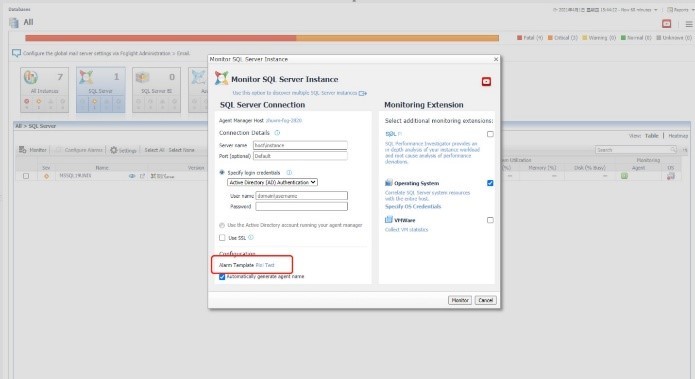This screenshot has height=379, width=695.
Task: Click the info icon next to Use SSL
Action: (x=251, y=238)
